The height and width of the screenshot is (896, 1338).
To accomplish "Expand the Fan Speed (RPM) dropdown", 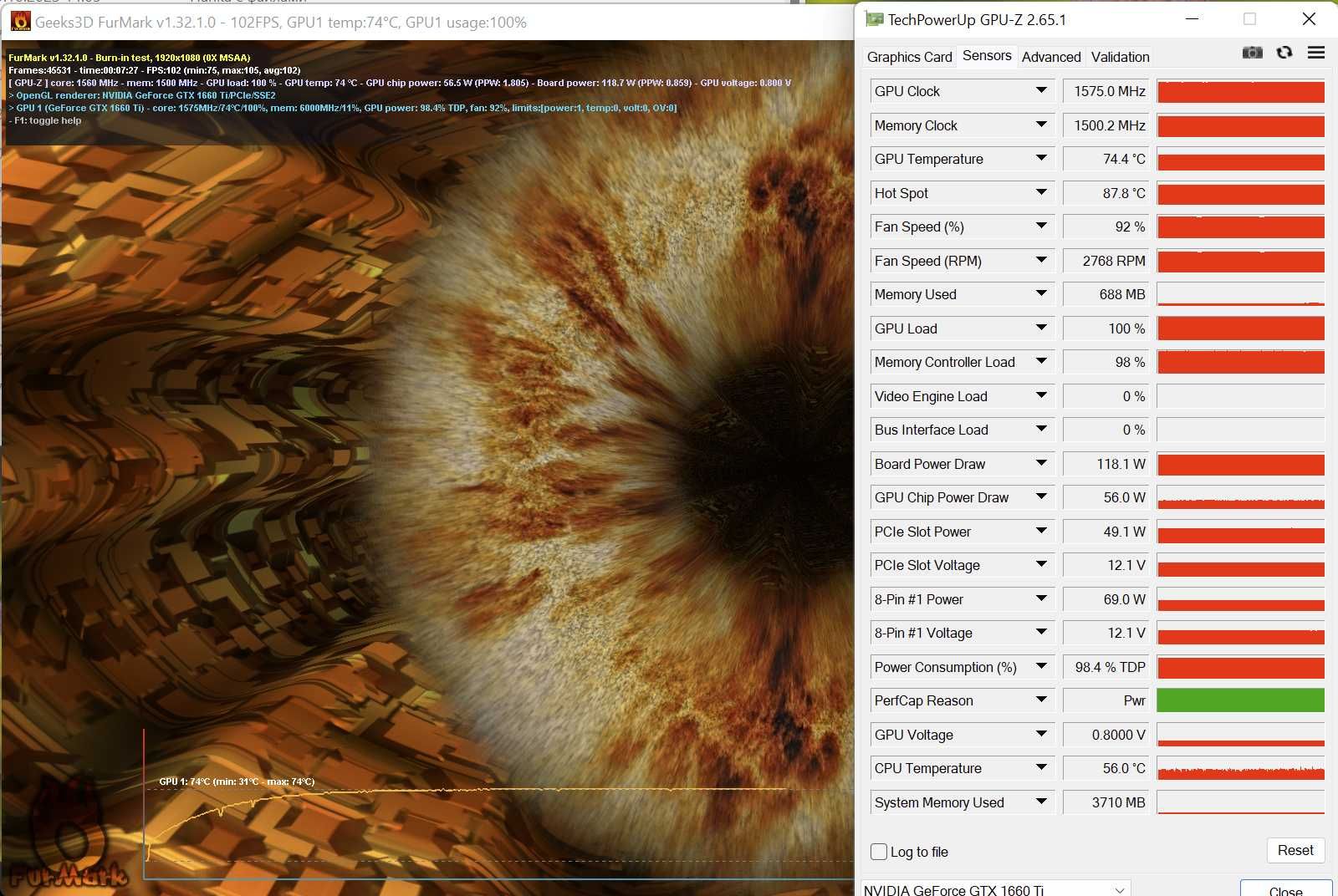I will 1041,260.
